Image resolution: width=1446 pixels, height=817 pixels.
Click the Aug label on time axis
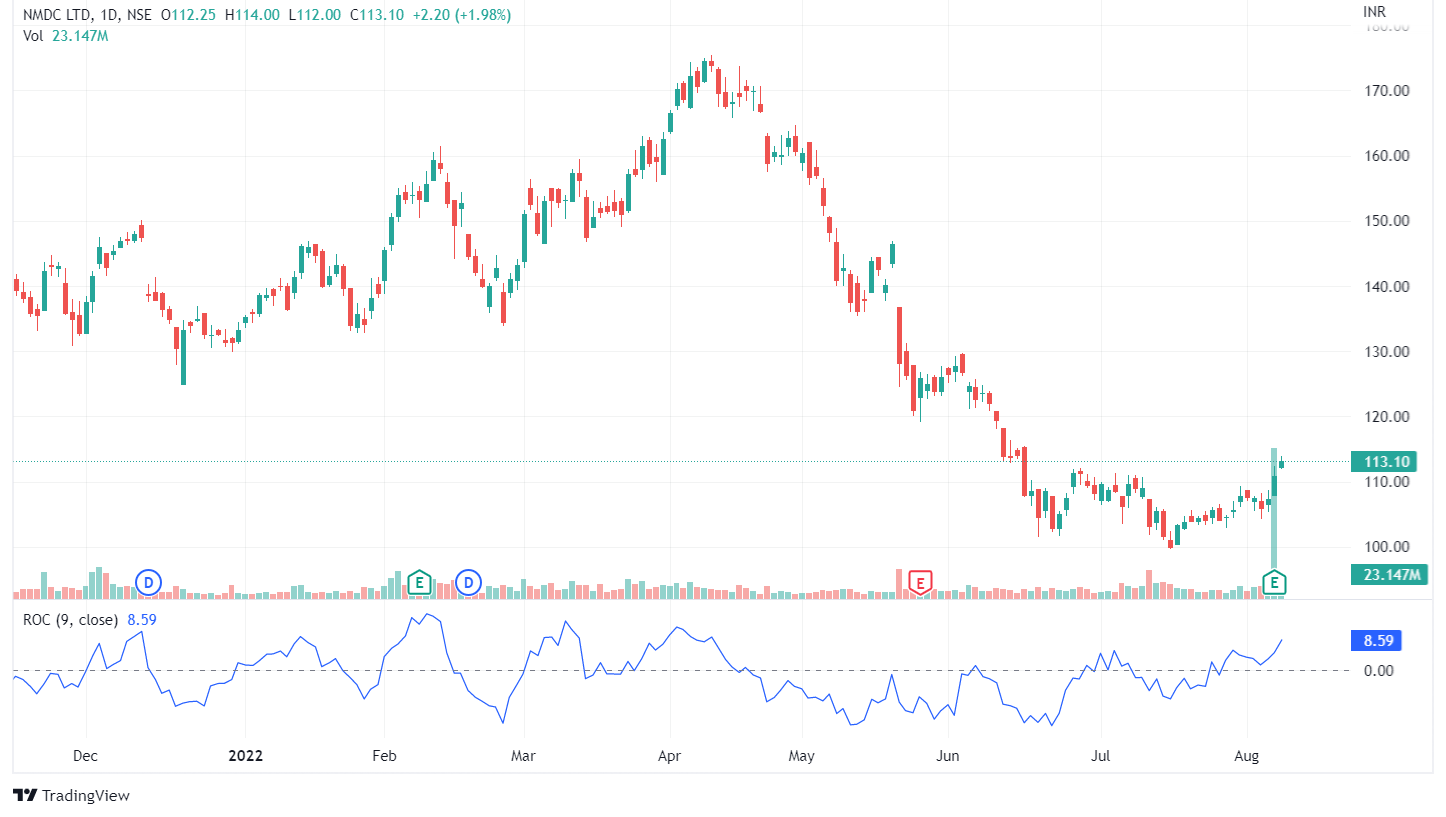(1247, 755)
